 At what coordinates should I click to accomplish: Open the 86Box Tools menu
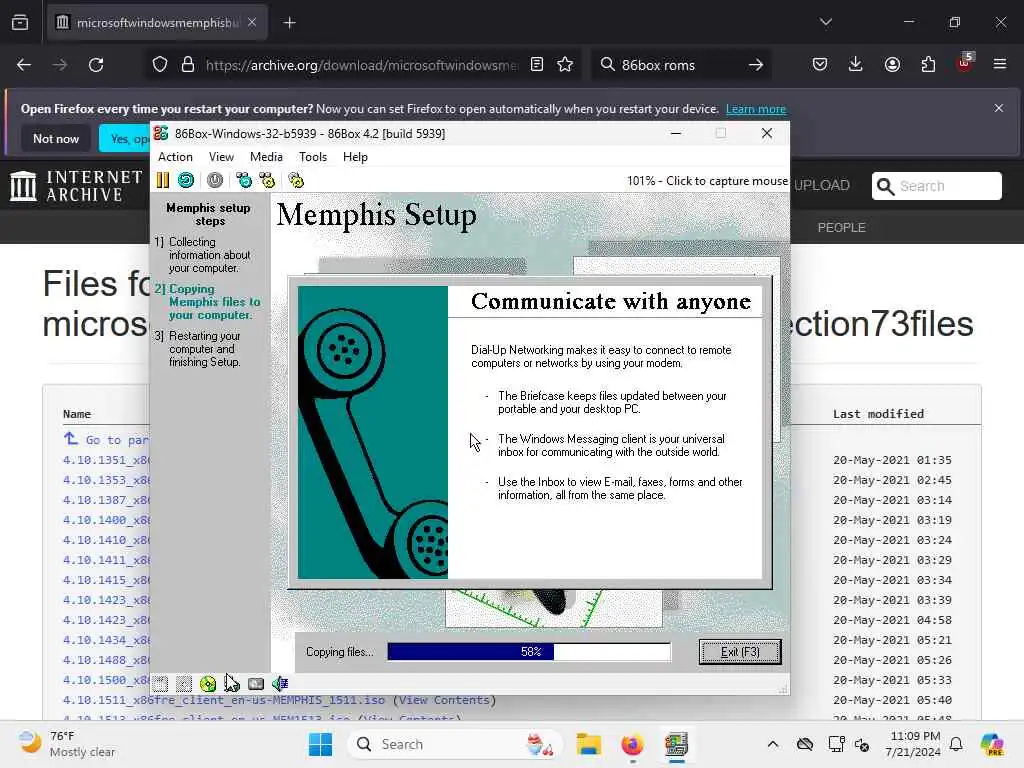pyautogui.click(x=313, y=157)
